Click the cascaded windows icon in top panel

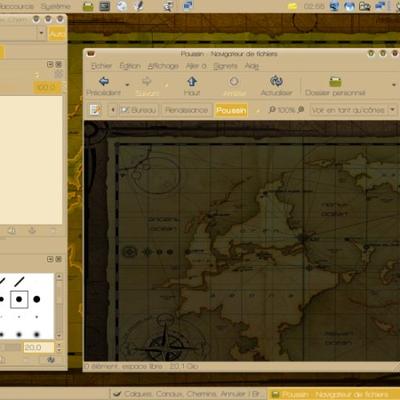click(x=188, y=6)
